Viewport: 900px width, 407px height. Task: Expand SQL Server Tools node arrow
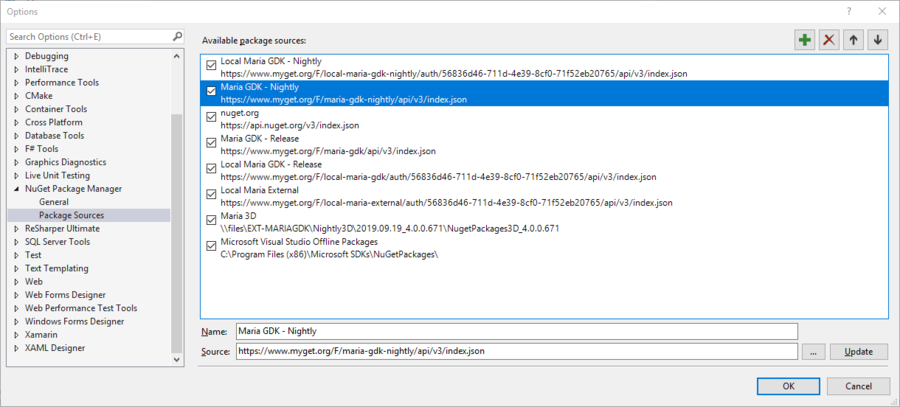(16, 242)
